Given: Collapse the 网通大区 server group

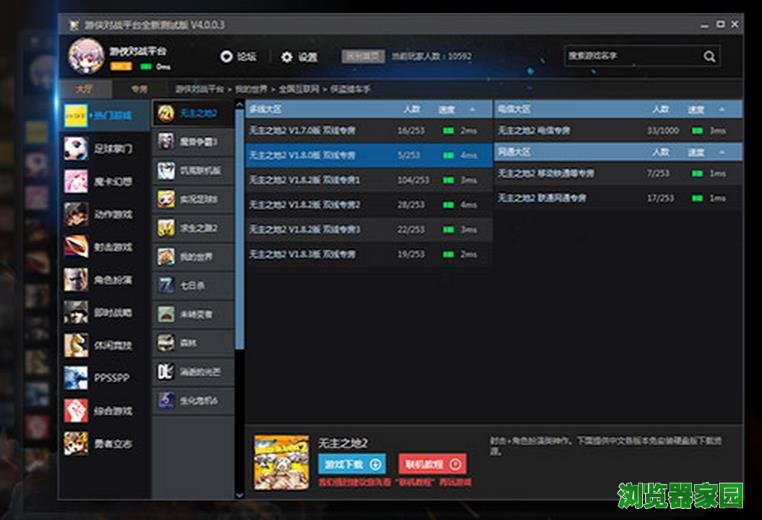Looking at the screenshot, I should tap(719, 152).
